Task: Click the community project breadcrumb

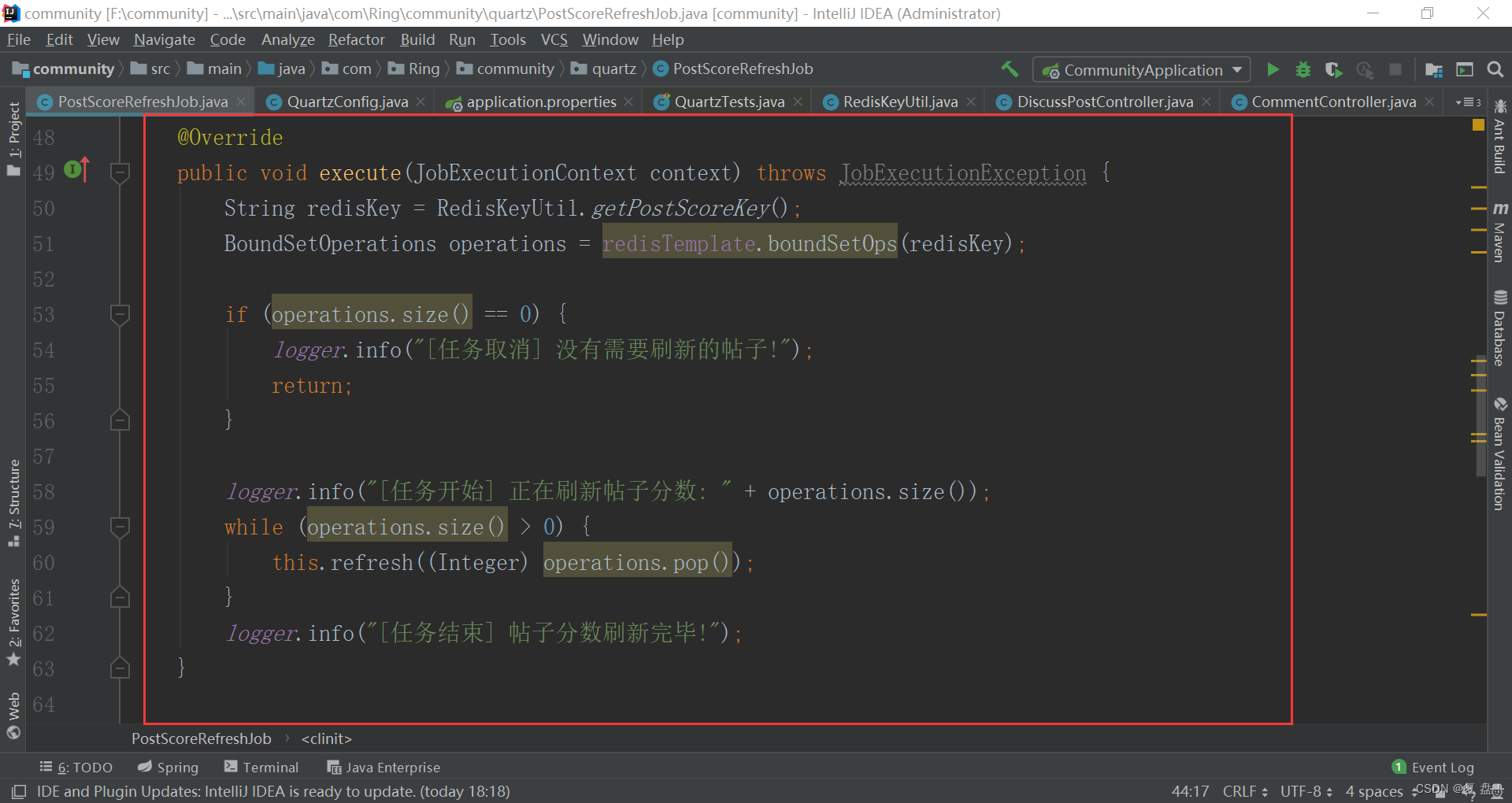Action: (65, 69)
